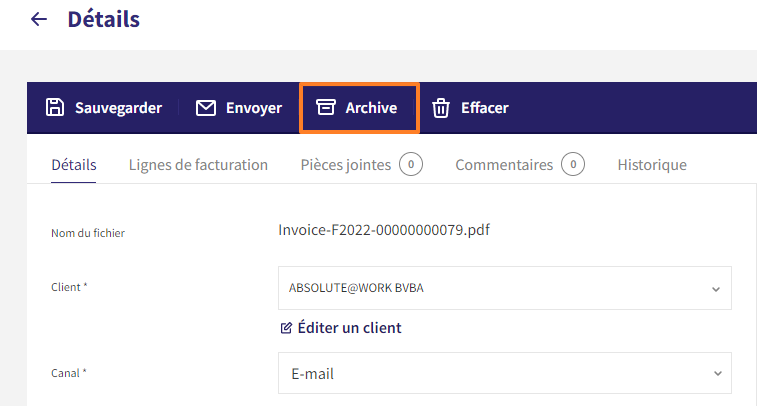Click the archive box icon
This screenshot has height=406, width=757.
pyautogui.click(x=325, y=107)
